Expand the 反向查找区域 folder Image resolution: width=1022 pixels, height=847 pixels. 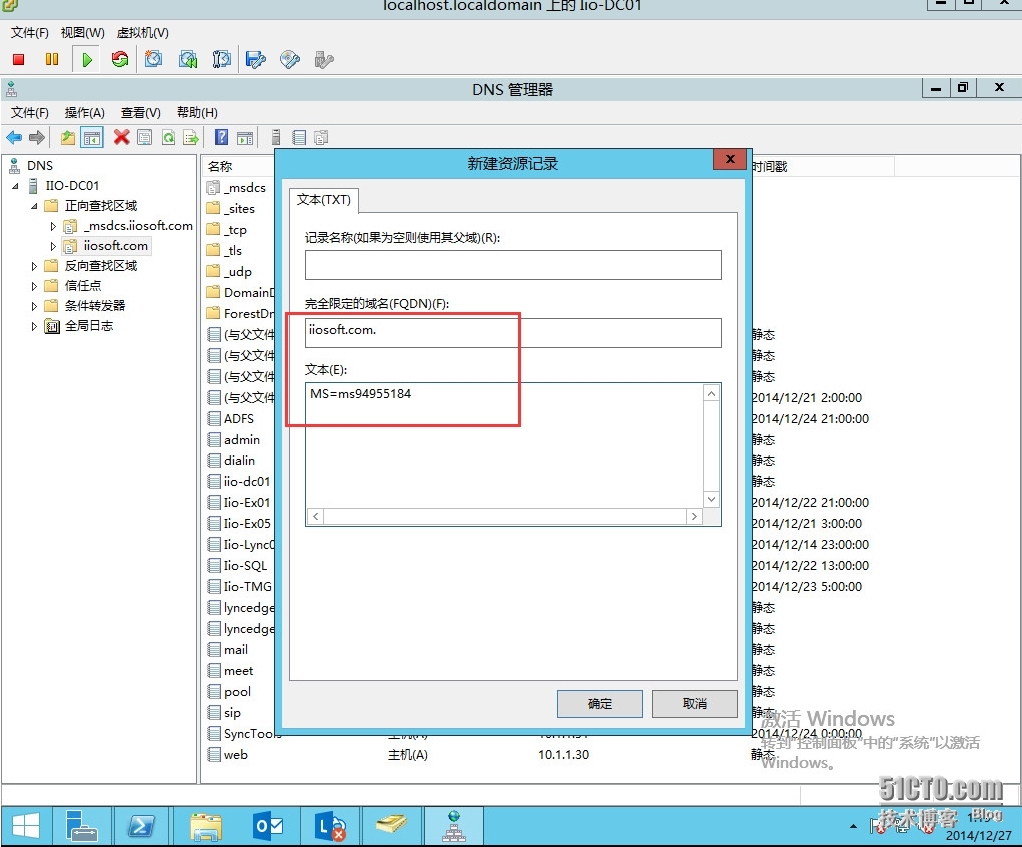pyautogui.click(x=34, y=266)
